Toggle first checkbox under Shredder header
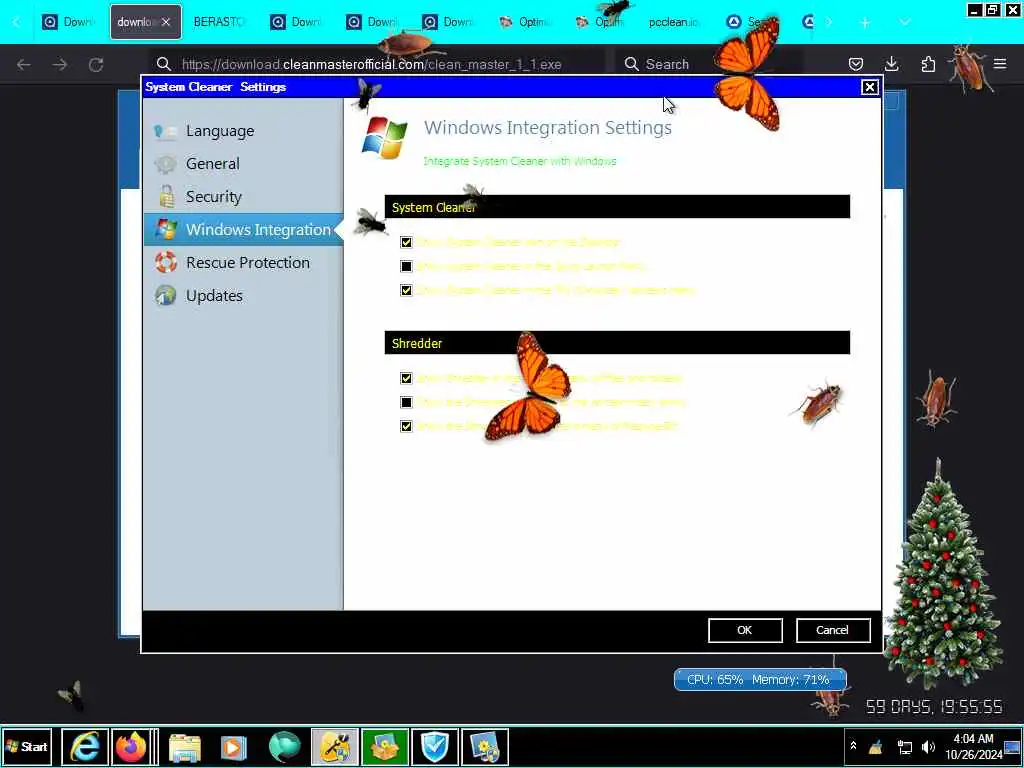 point(406,378)
